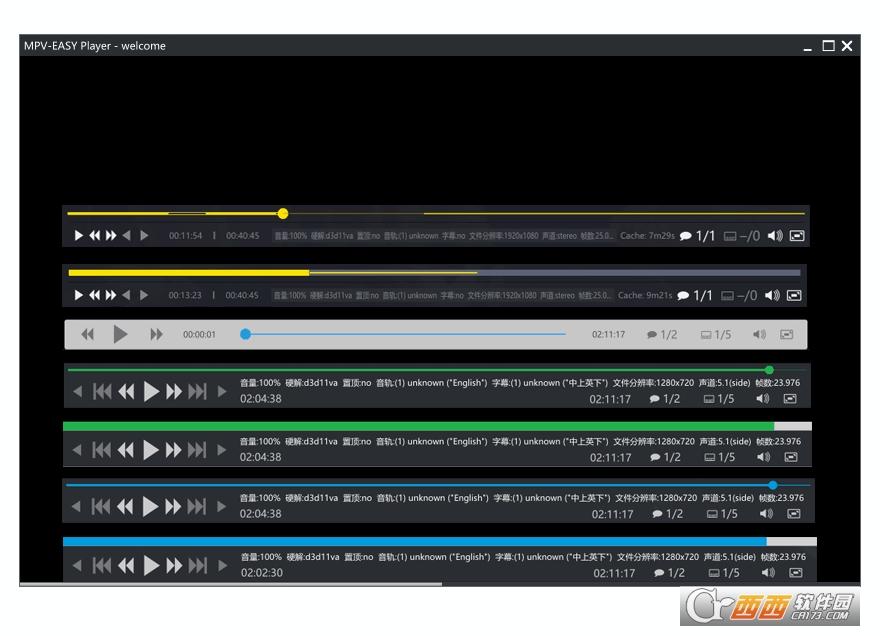Step forward one frame in the 00:11:54 bar
The height and width of the screenshot is (636, 880).
coord(144,236)
